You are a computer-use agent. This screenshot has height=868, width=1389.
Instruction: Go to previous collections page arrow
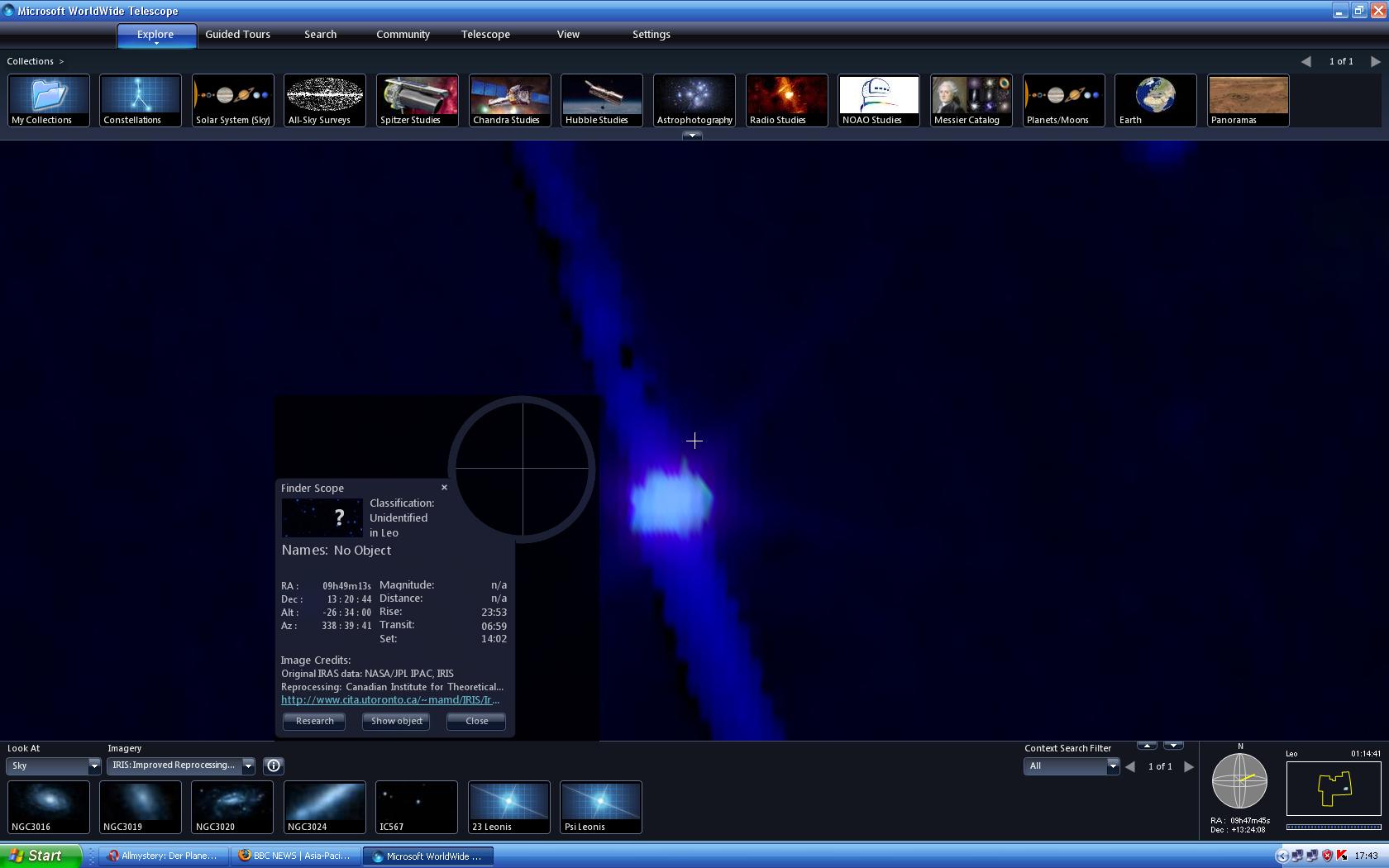click(1306, 61)
